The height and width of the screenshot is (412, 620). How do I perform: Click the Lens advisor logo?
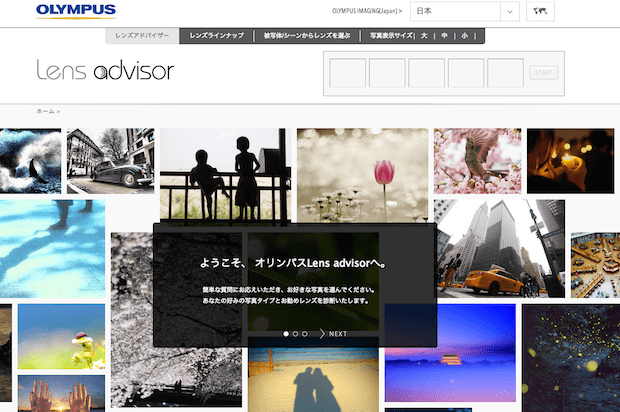(105, 71)
